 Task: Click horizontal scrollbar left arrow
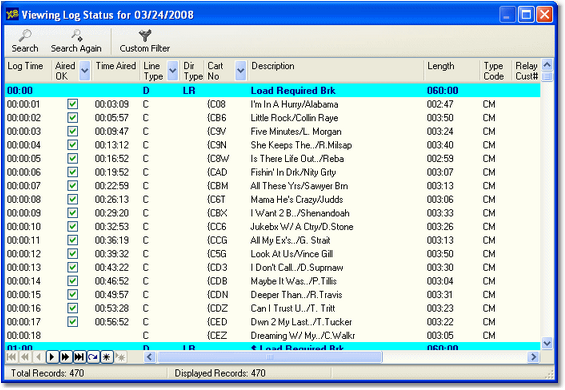point(150,357)
